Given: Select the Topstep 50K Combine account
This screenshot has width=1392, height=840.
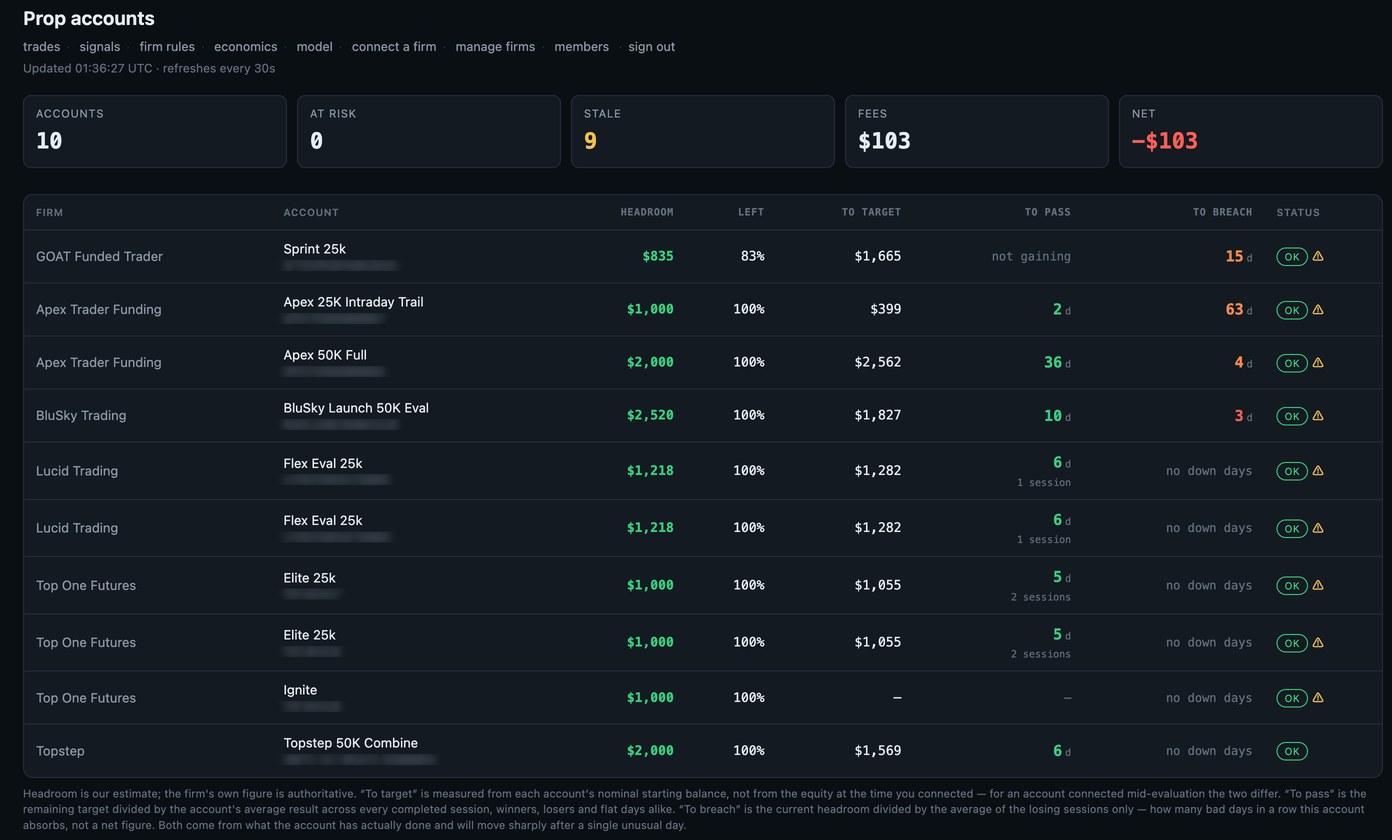Looking at the screenshot, I should pos(351,743).
